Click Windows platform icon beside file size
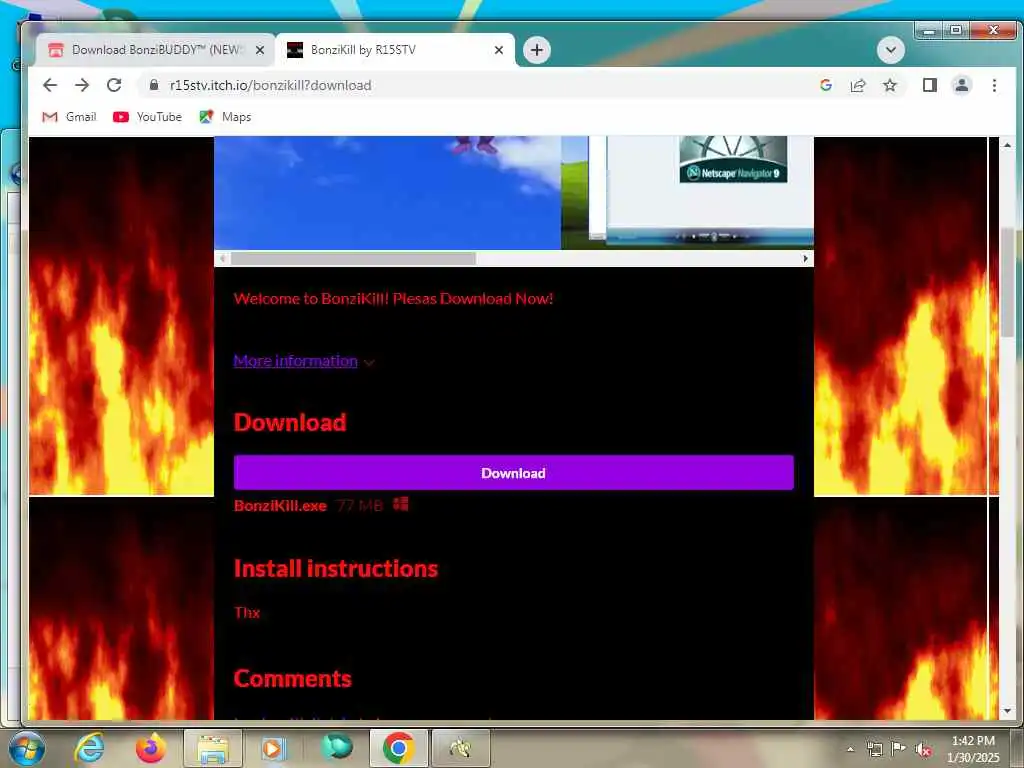Screen dimensions: 1024x768 tap(400, 504)
